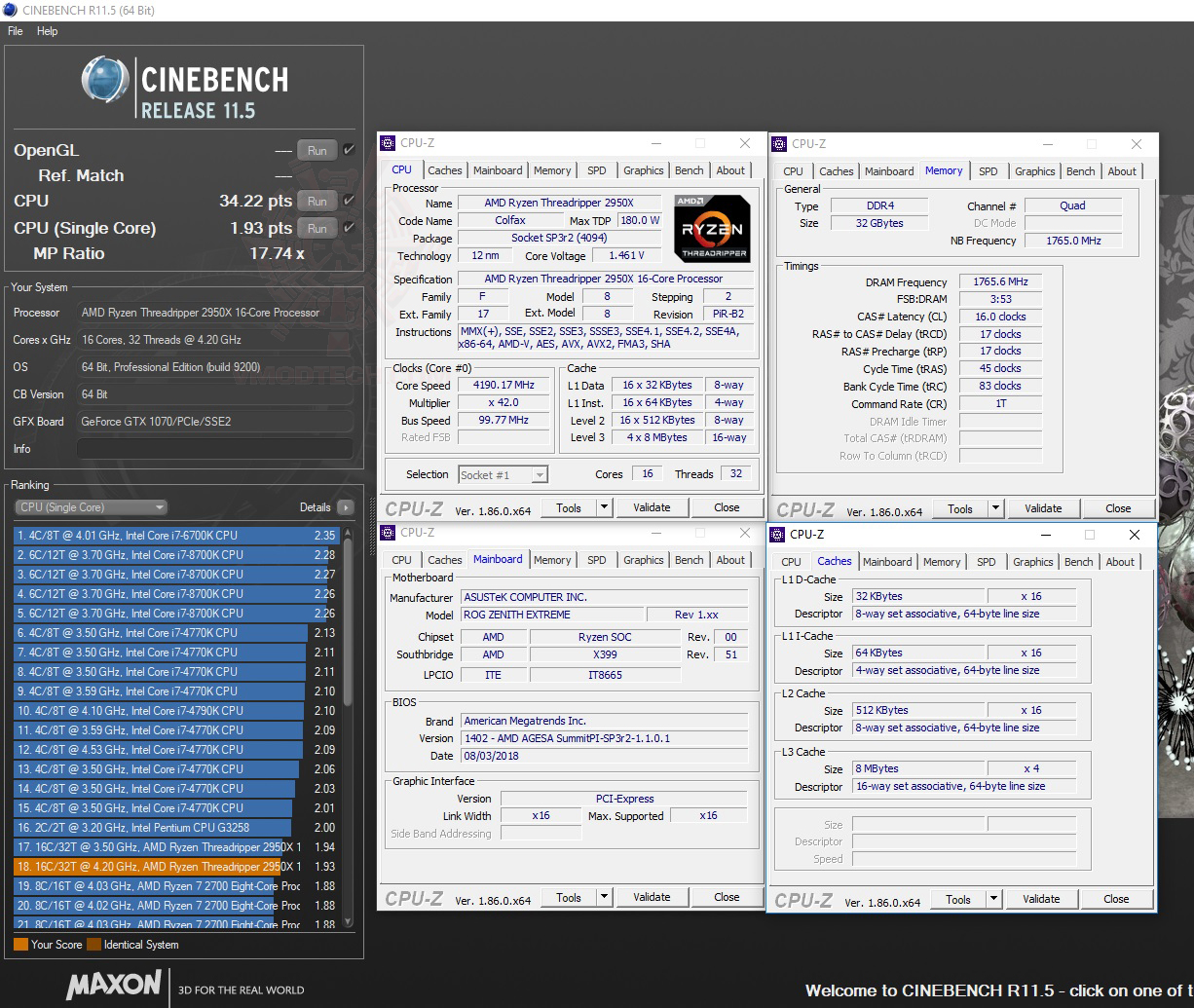Expand the ranking Details arrow
This screenshot has width=1194, height=1008.
tap(346, 507)
